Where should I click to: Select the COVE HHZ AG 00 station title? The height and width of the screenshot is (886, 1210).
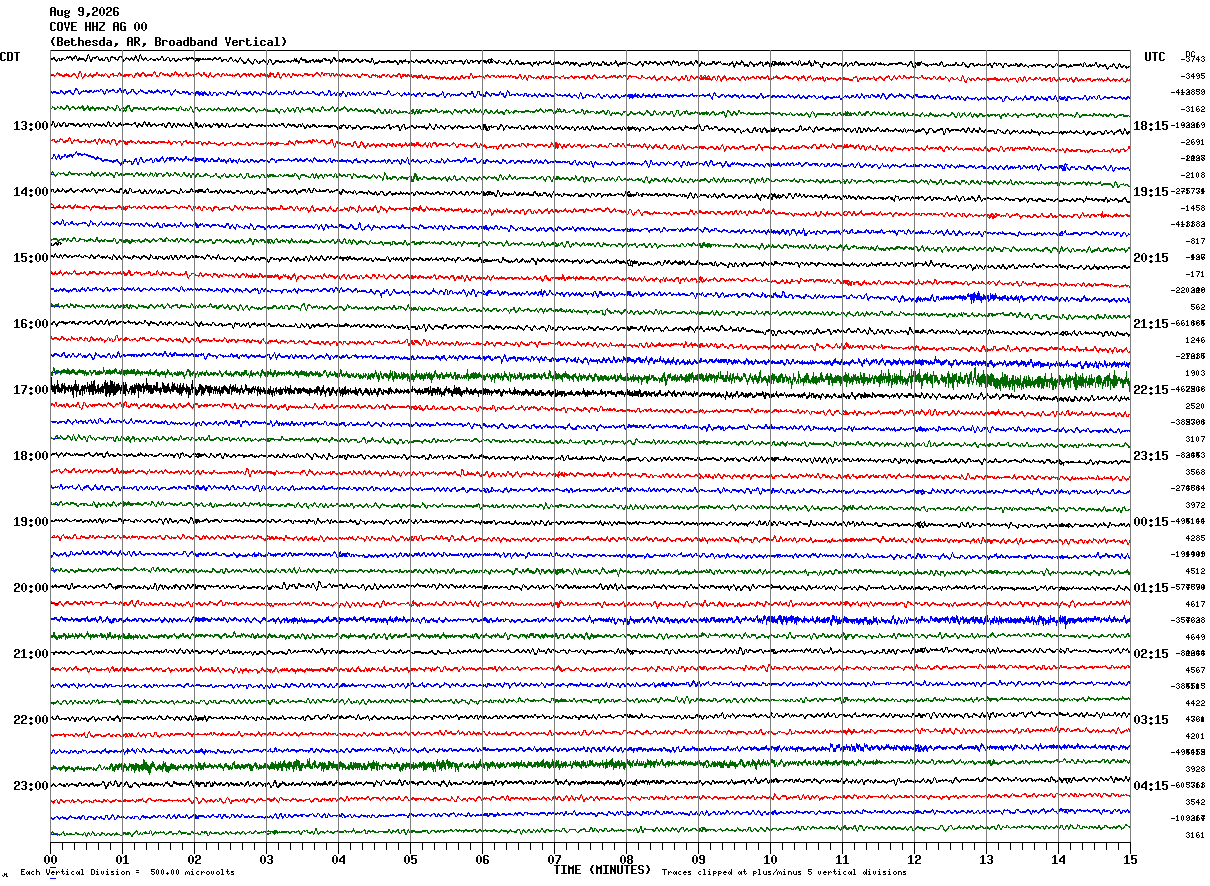pos(98,27)
